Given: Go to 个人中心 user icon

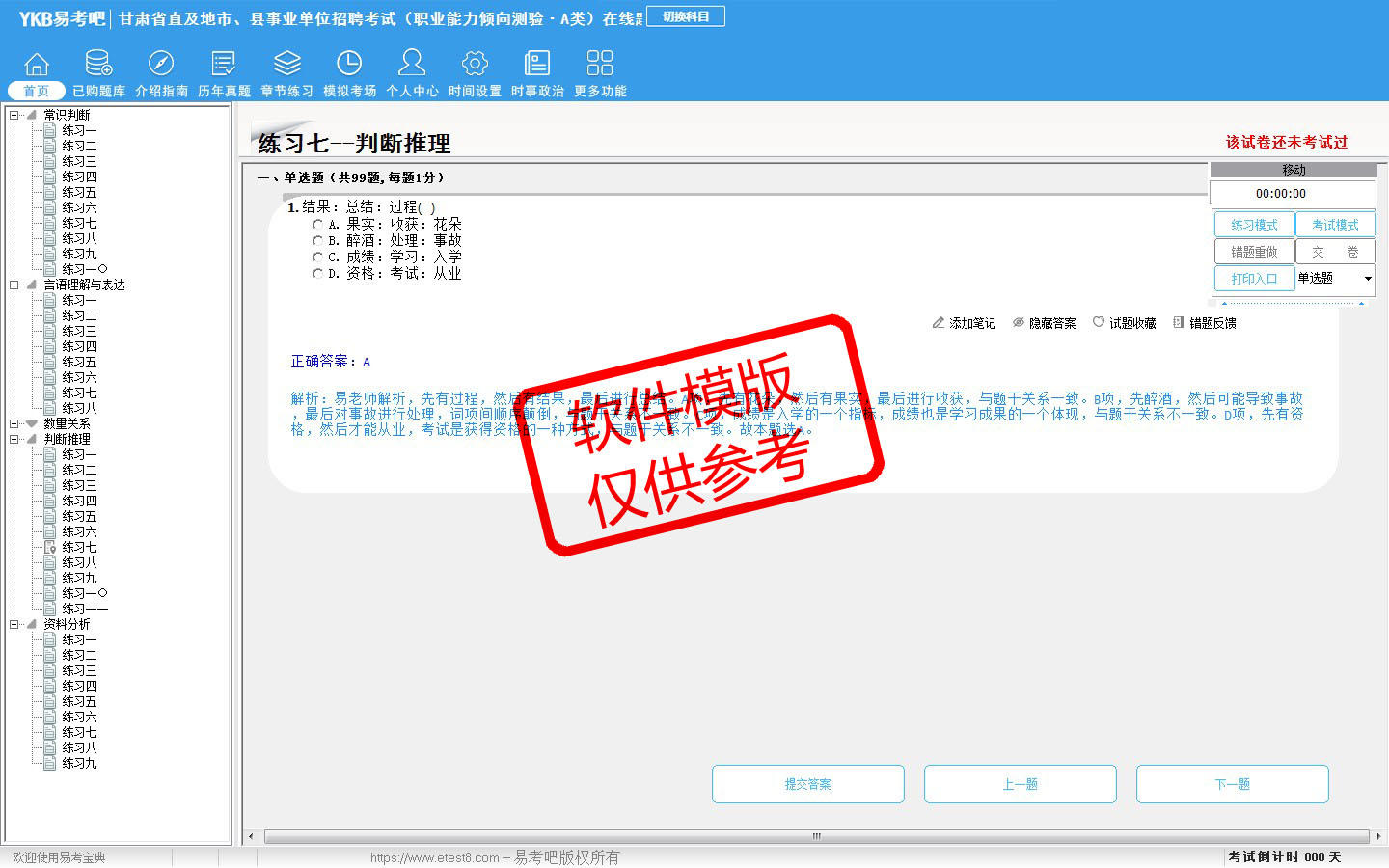Looking at the screenshot, I should [412, 65].
